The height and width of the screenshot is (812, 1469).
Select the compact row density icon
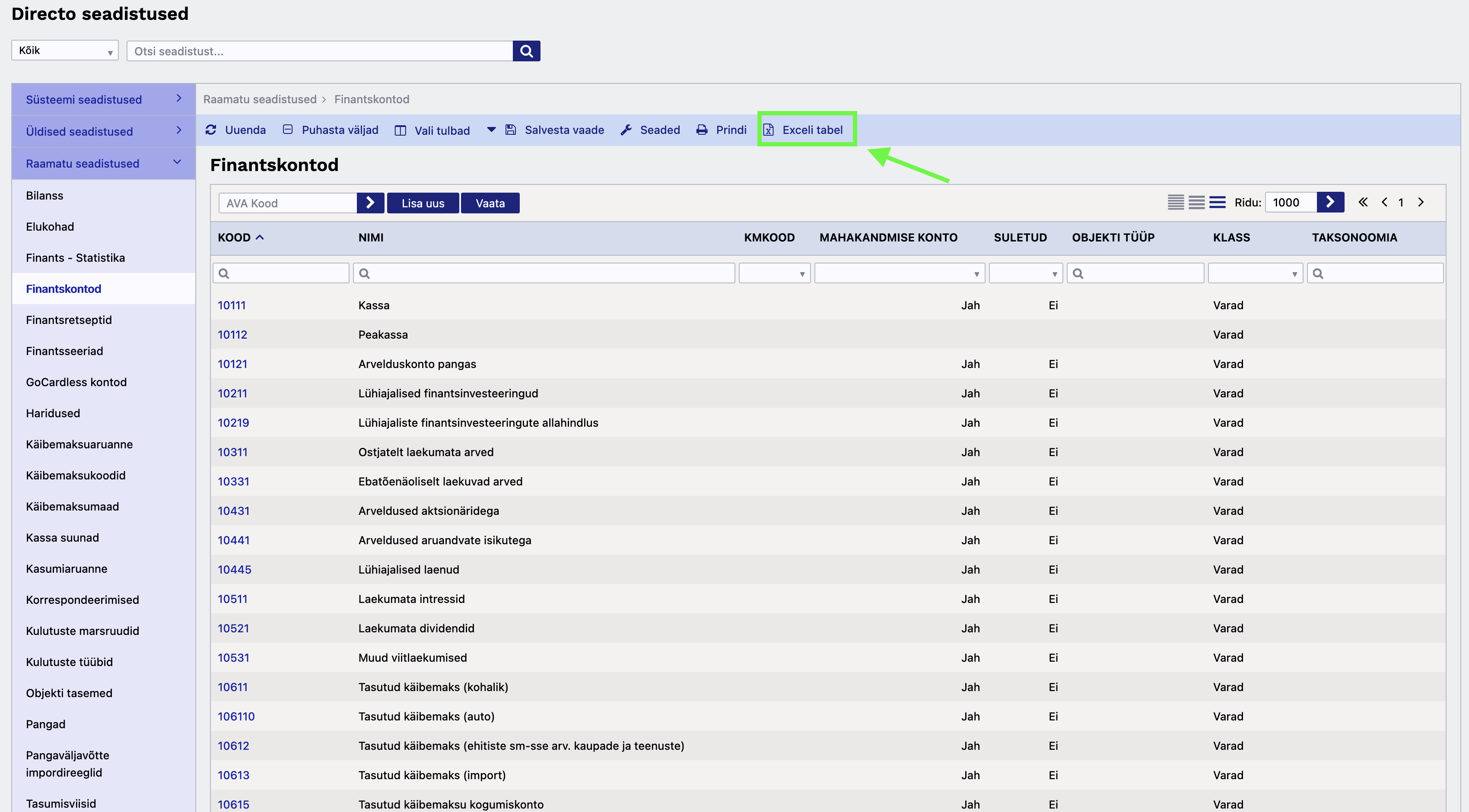(x=1175, y=202)
